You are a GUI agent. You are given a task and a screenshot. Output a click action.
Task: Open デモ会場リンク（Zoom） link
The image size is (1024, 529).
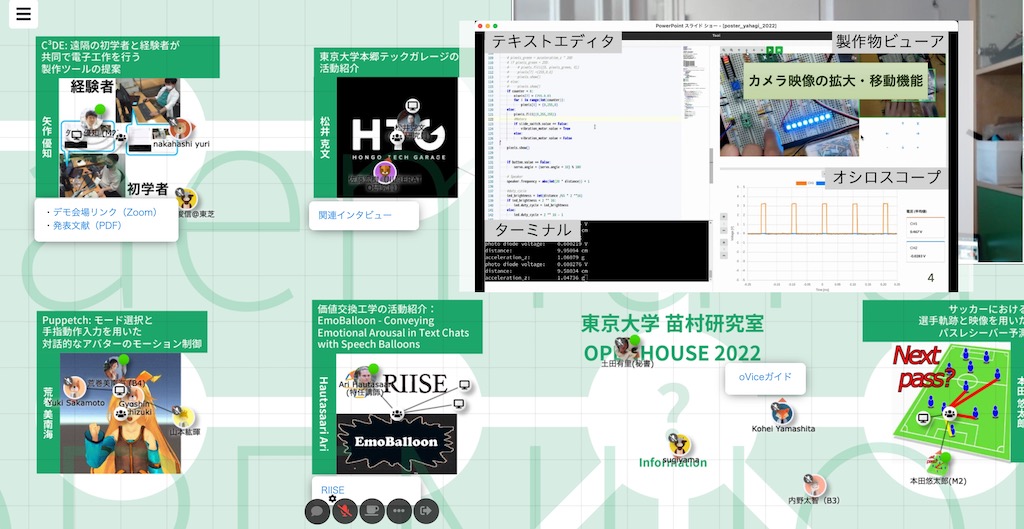click(105, 212)
